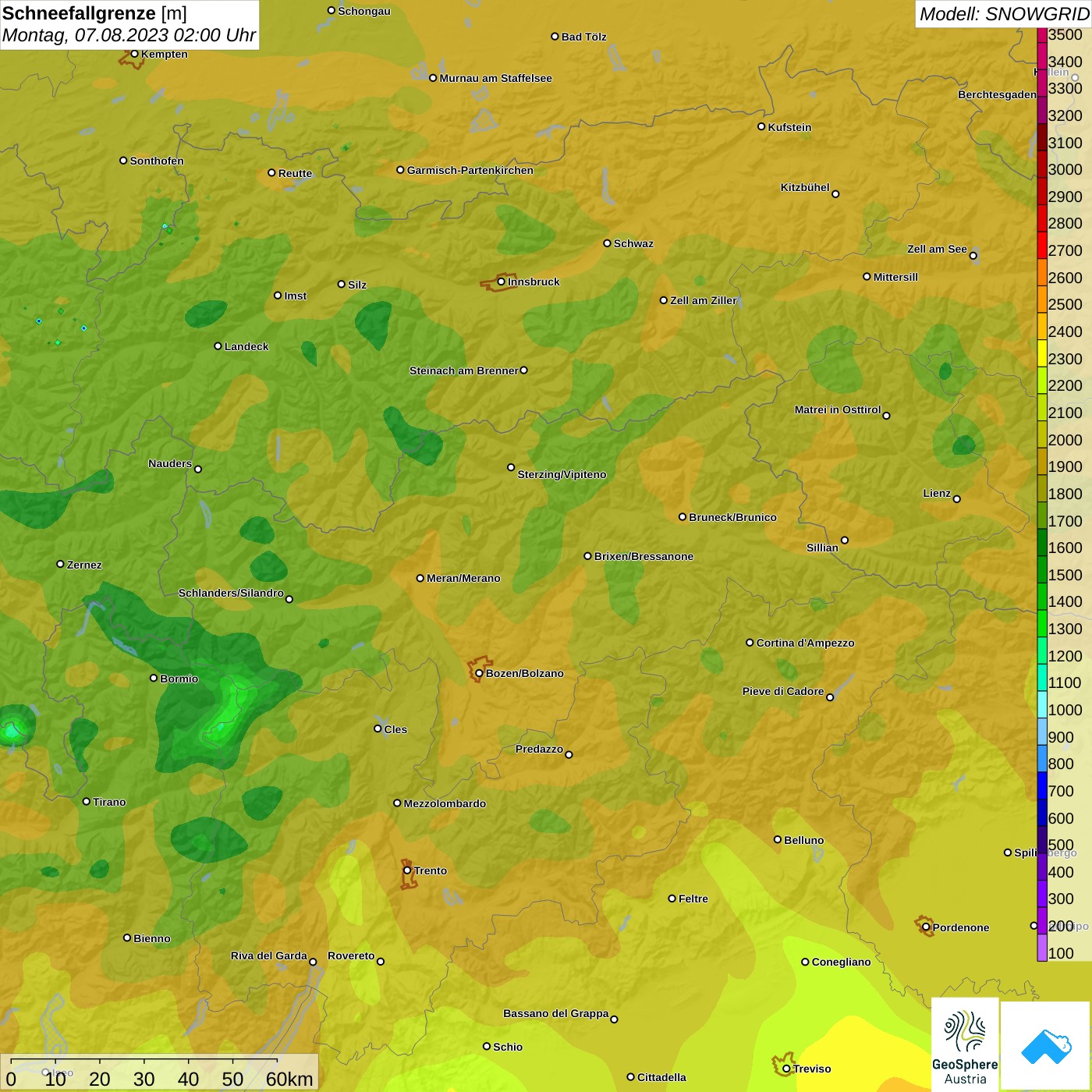Click the Schlanders/Silandro label
This screenshot has width=1092, height=1092.
point(231,593)
